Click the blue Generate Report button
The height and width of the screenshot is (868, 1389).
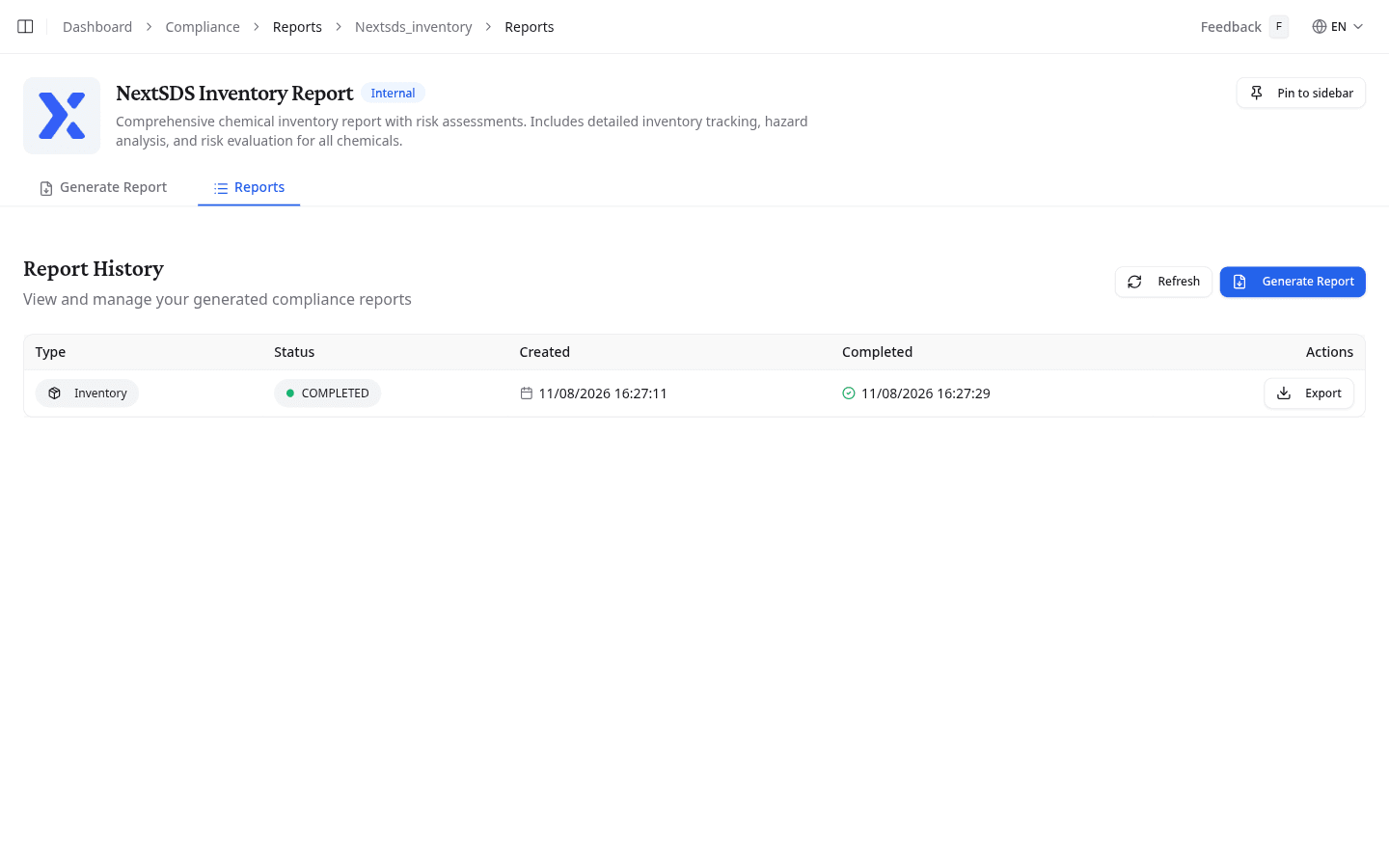tap(1293, 282)
